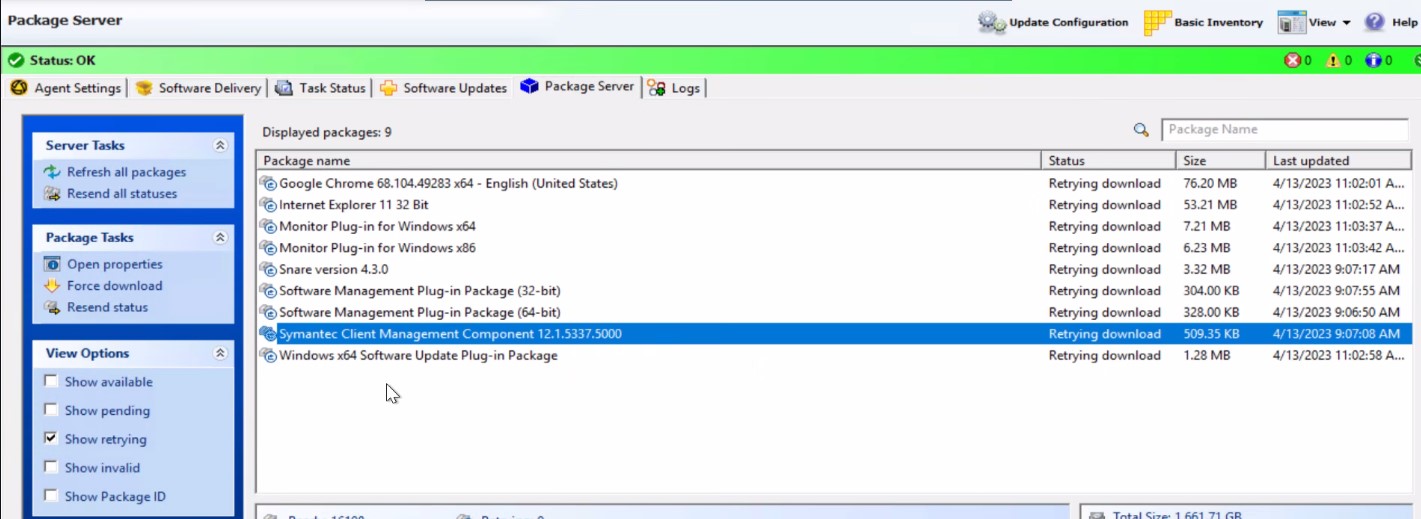The width and height of the screenshot is (1421, 519).
Task: Click the Snare version 4.3.0 package icon
Action: [267, 269]
